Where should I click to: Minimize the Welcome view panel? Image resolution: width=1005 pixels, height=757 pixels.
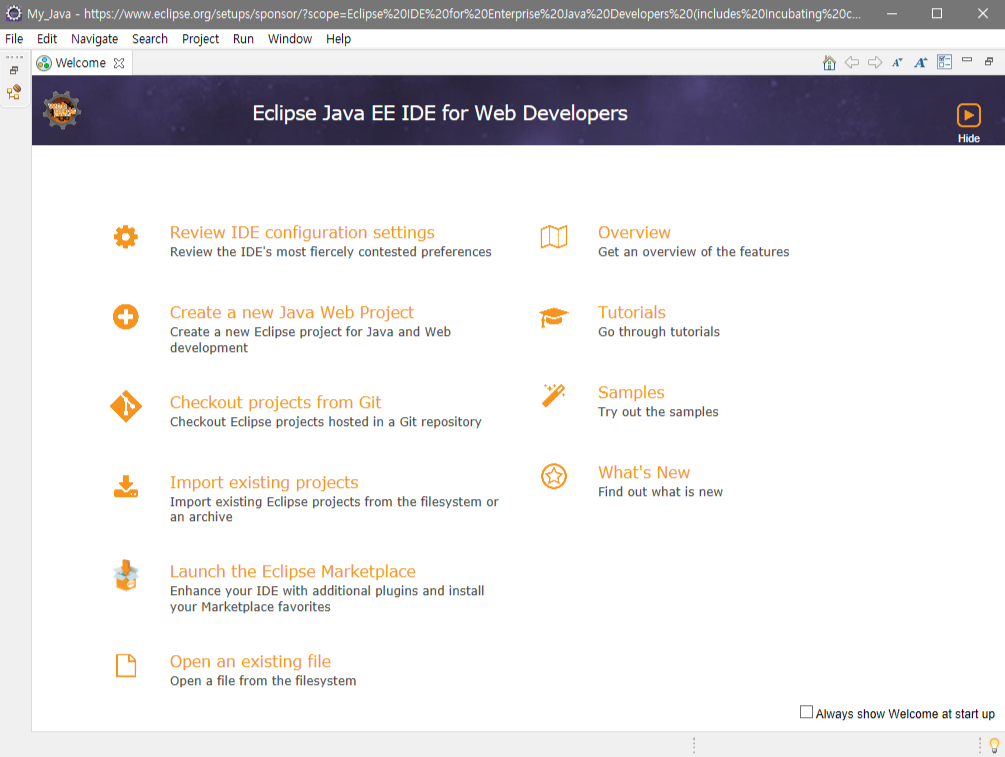click(x=967, y=60)
